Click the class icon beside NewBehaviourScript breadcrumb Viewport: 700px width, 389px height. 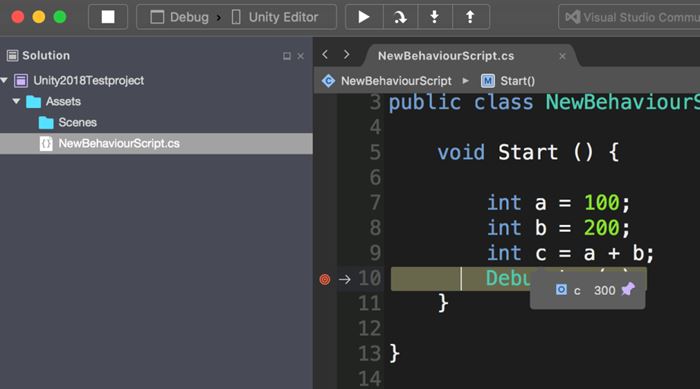(x=329, y=81)
